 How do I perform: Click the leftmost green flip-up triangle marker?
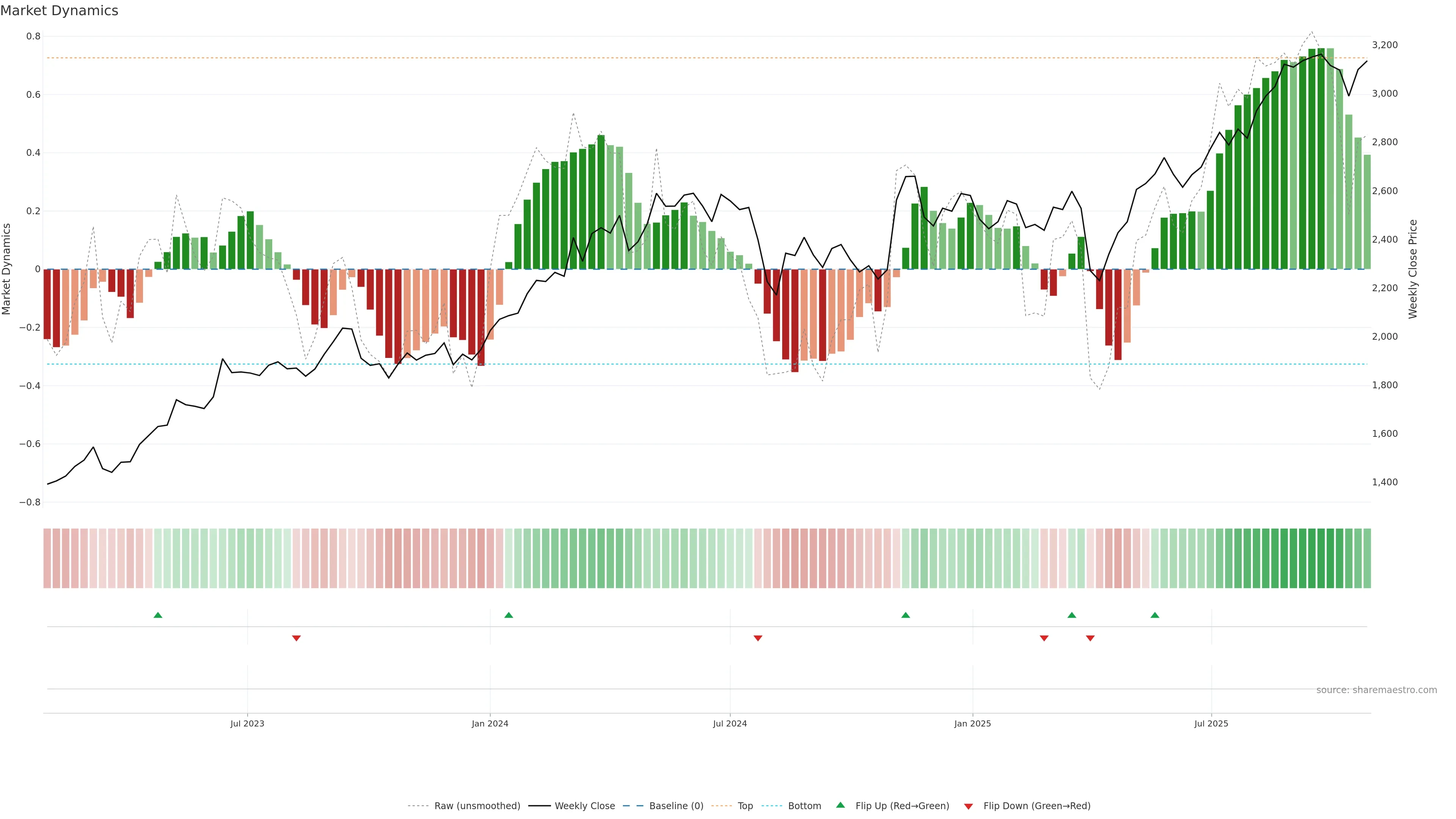(158, 615)
